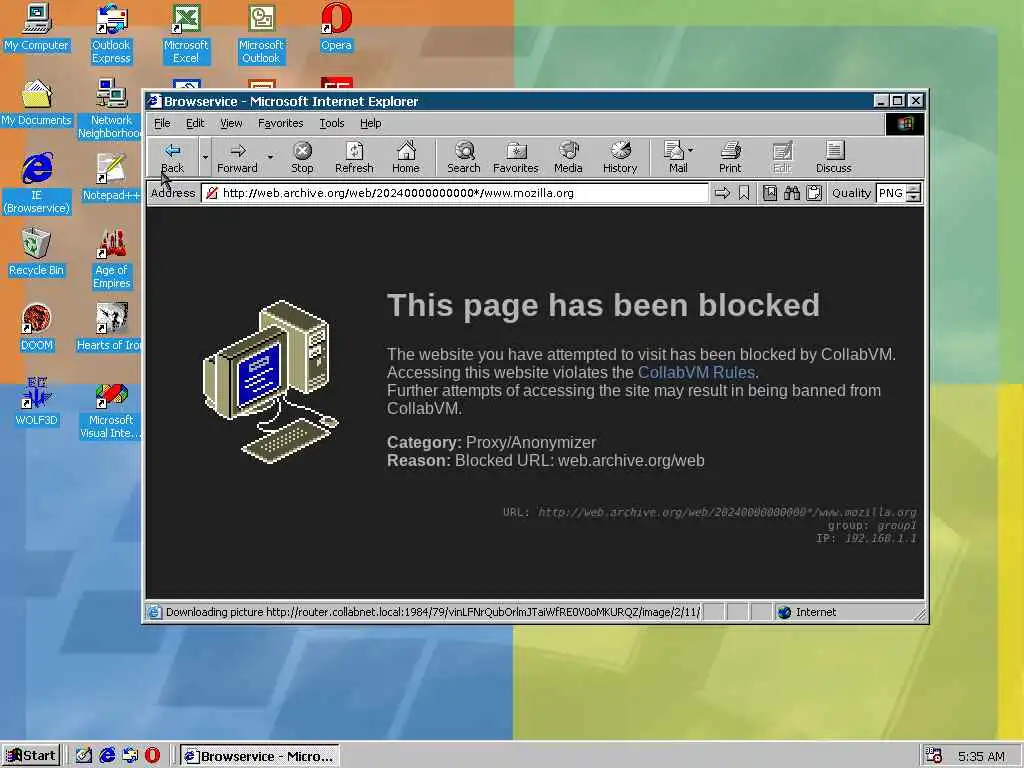Select Opera desktop shortcut
Screen dimensions: 1024x768
click(x=336, y=27)
